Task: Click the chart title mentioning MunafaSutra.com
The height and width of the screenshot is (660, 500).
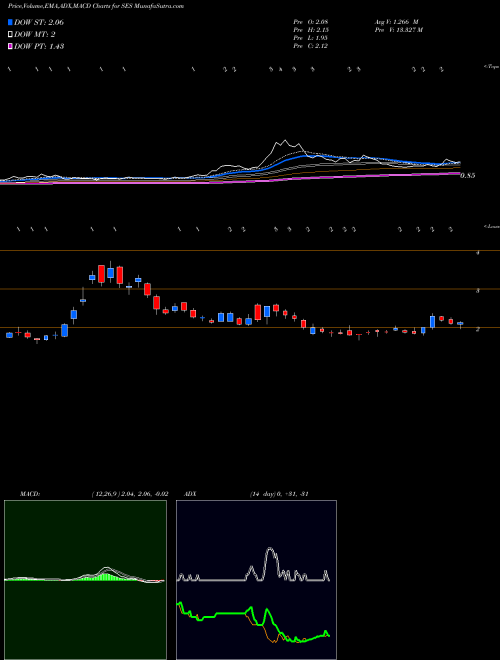Action: [96, 6]
